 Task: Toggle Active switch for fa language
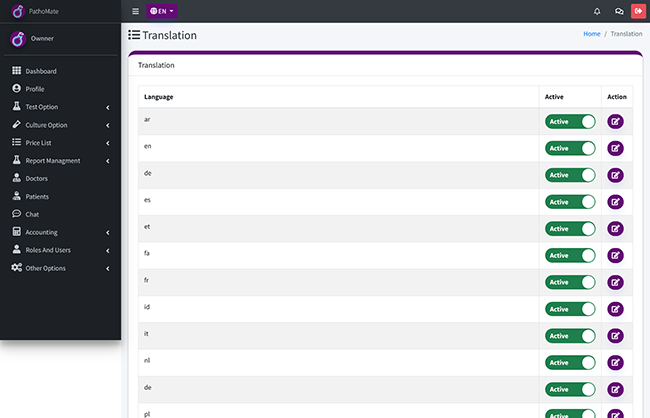click(x=570, y=255)
